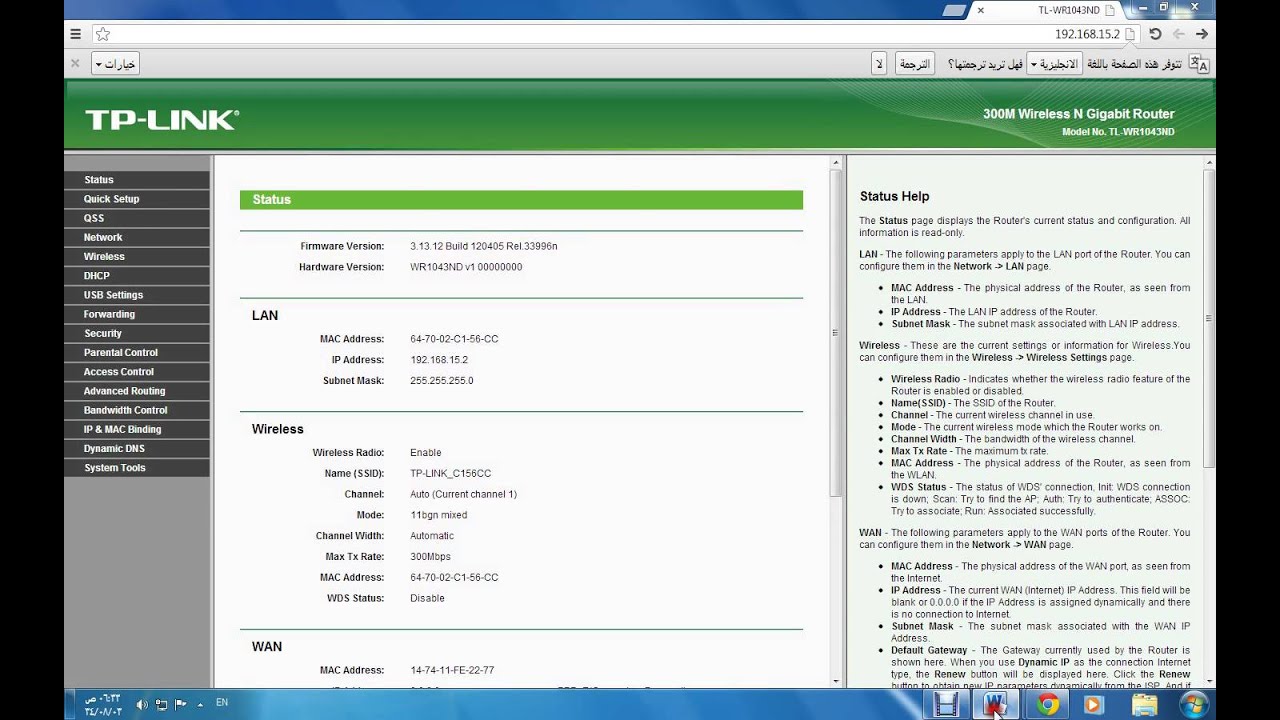Click the volume speaker tray icon
Viewport: 1280px width, 720px height.
point(142,704)
